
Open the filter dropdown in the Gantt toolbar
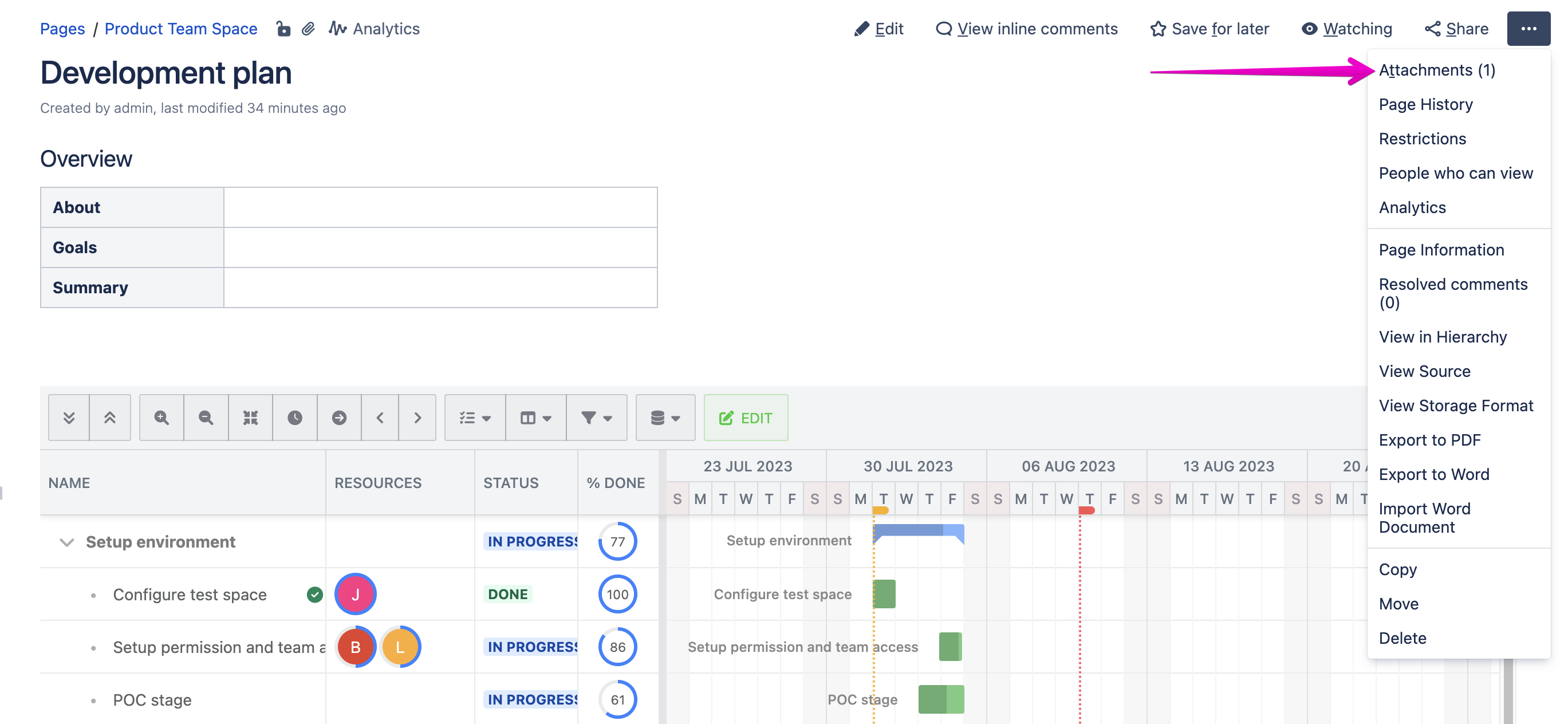point(597,417)
